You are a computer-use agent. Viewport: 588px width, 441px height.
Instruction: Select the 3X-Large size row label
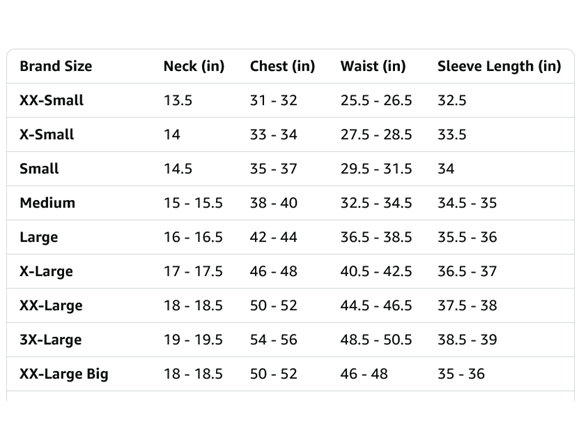[51, 340]
